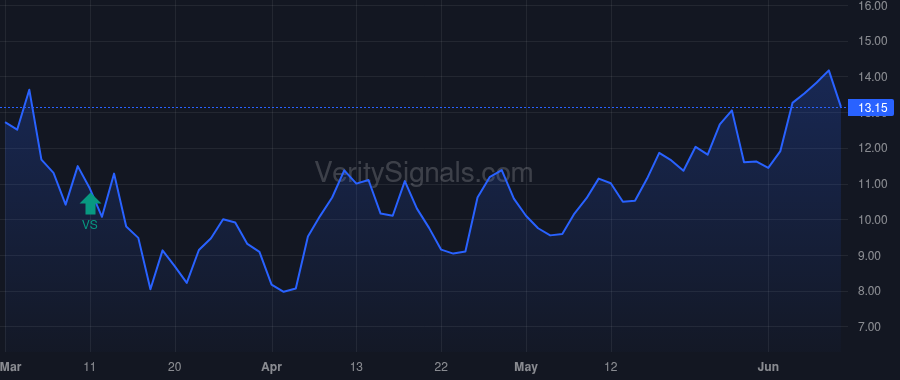Click the May date axis label
Screen dimensions: 900x380
(526, 367)
